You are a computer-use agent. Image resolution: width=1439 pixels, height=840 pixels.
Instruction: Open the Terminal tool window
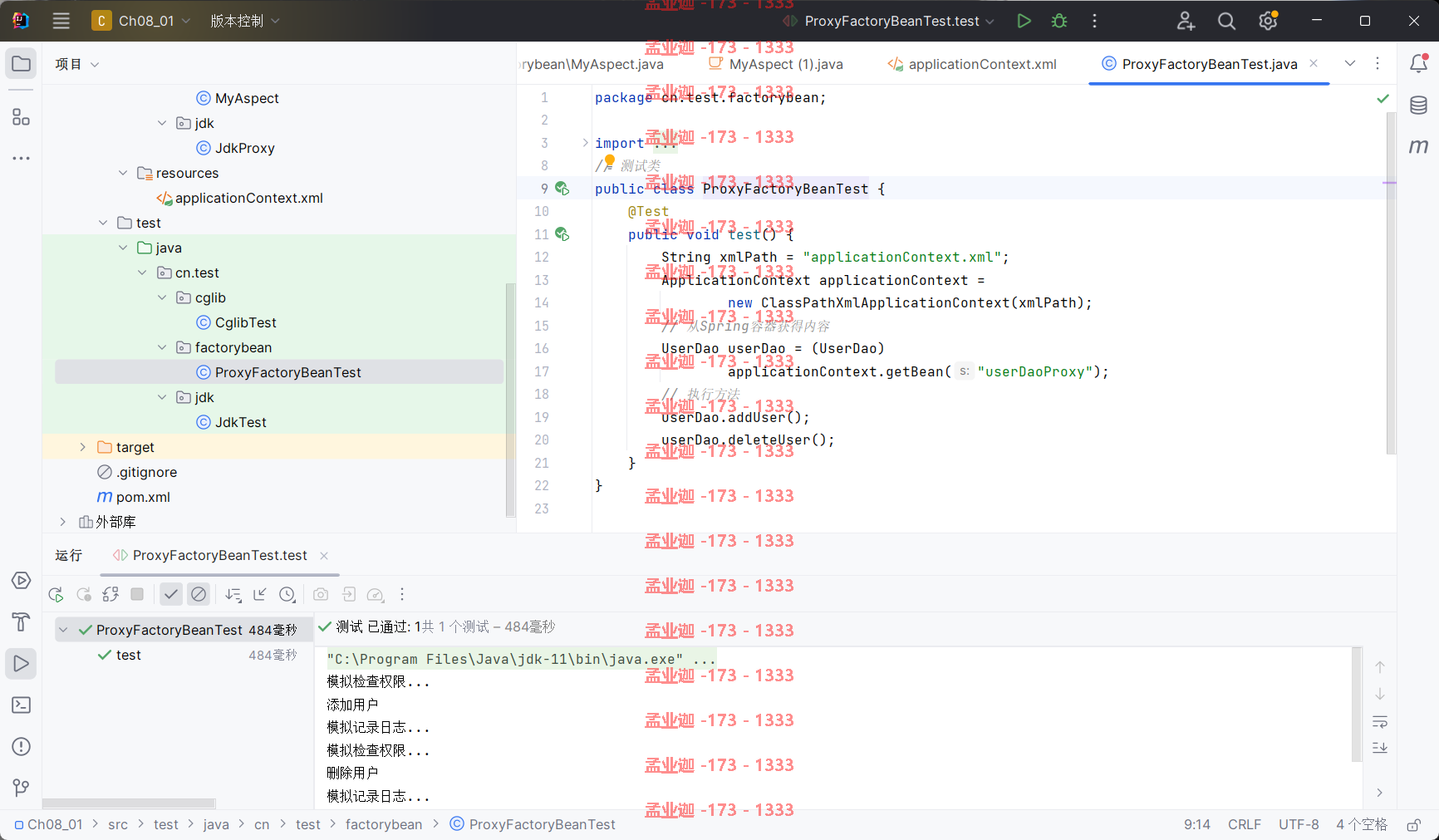[x=21, y=705]
